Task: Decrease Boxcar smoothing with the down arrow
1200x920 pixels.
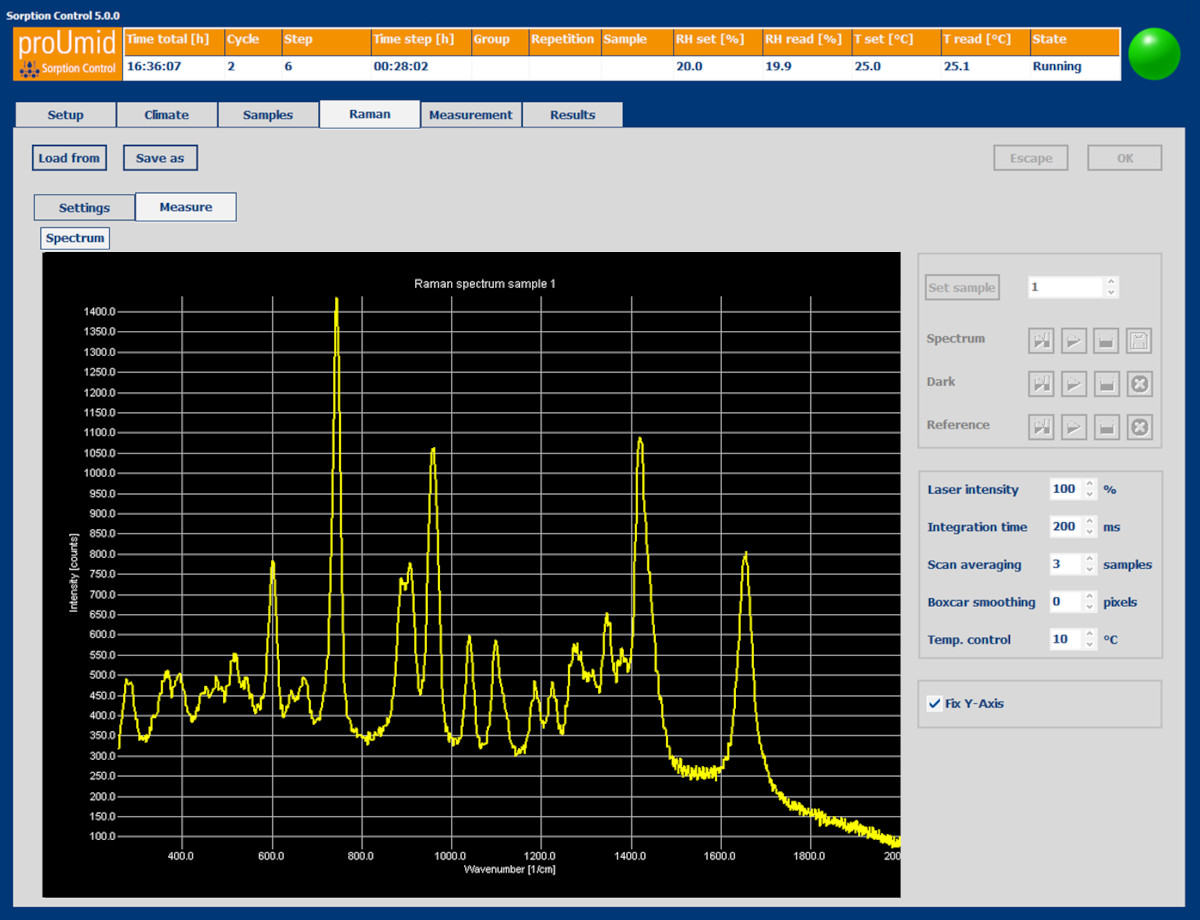Action: click(1090, 608)
